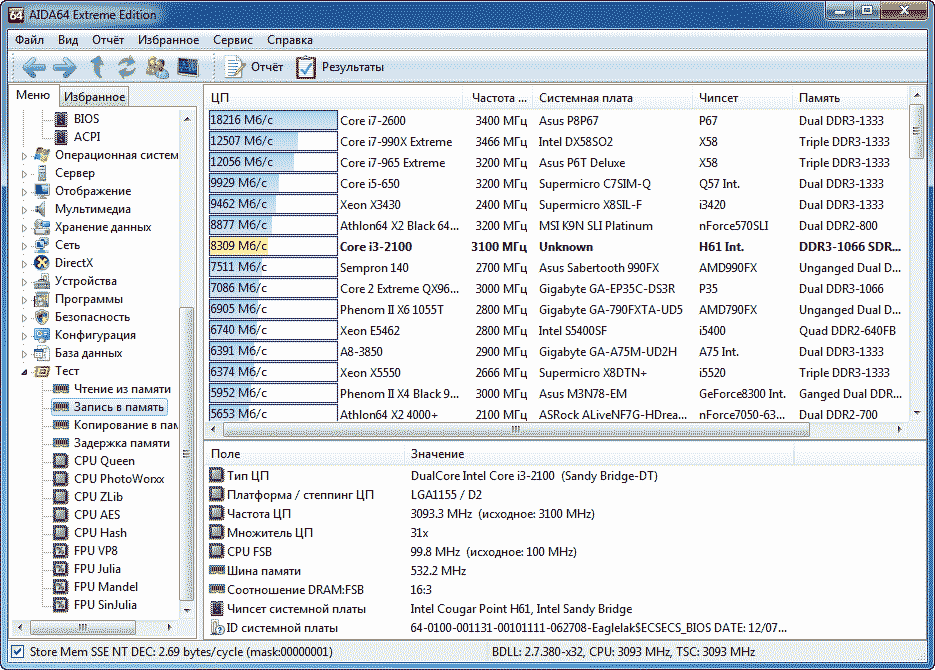Click the 18216 Мб/с Core i7-2600 result bar
This screenshot has height=670, width=935.
pos(273,120)
